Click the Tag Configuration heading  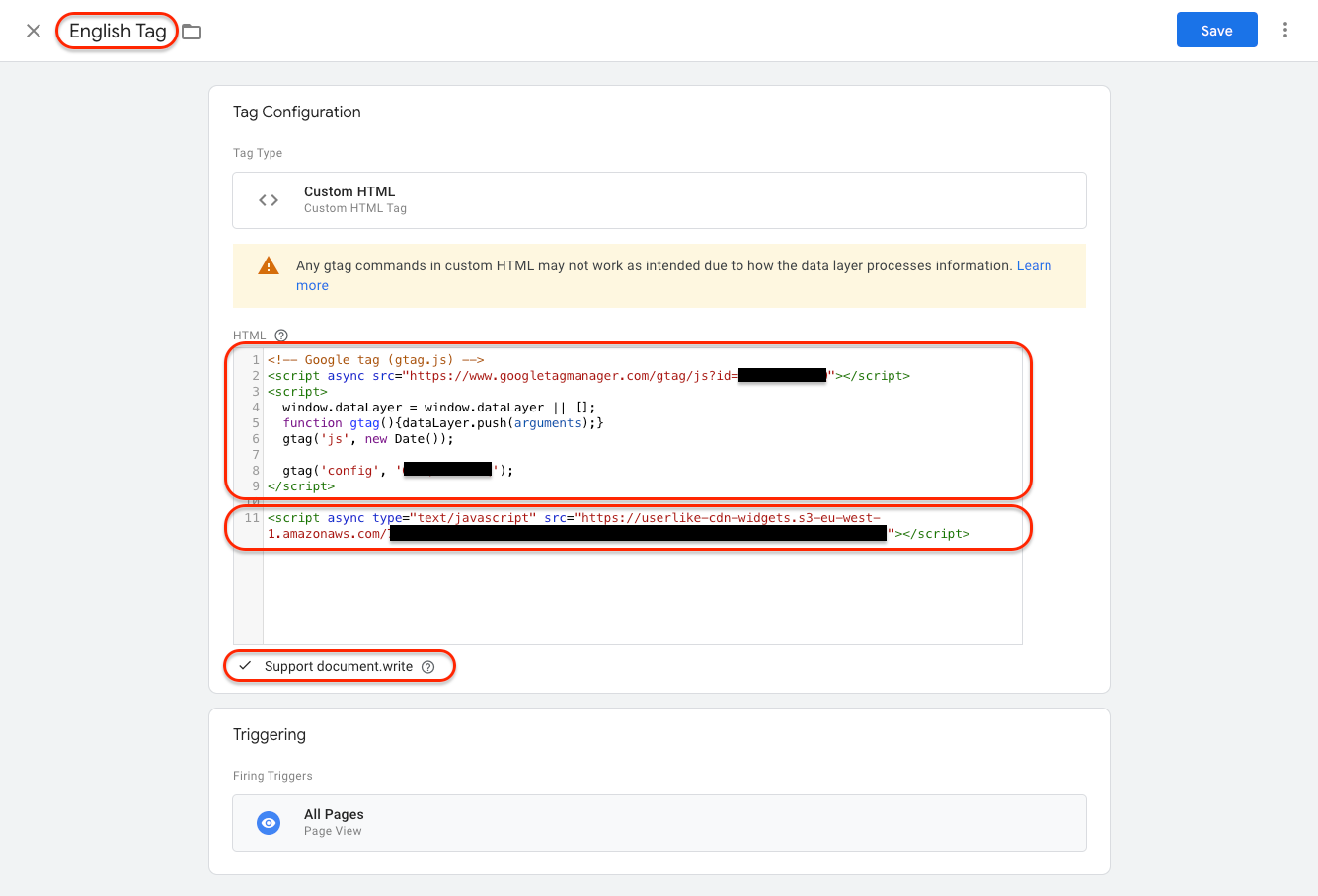click(297, 112)
